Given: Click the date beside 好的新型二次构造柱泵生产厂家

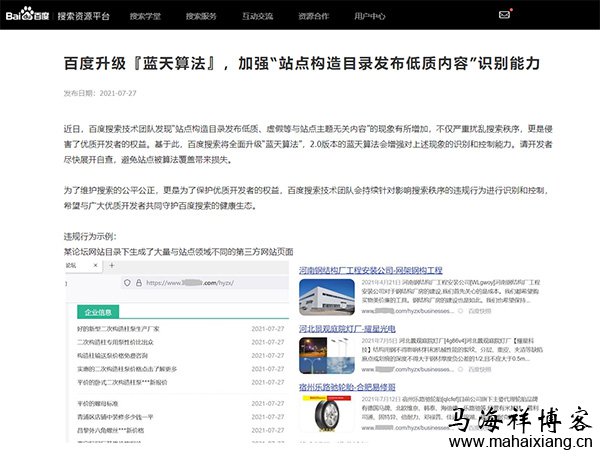Looking at the screenshot, I should [x=268, y=329].
